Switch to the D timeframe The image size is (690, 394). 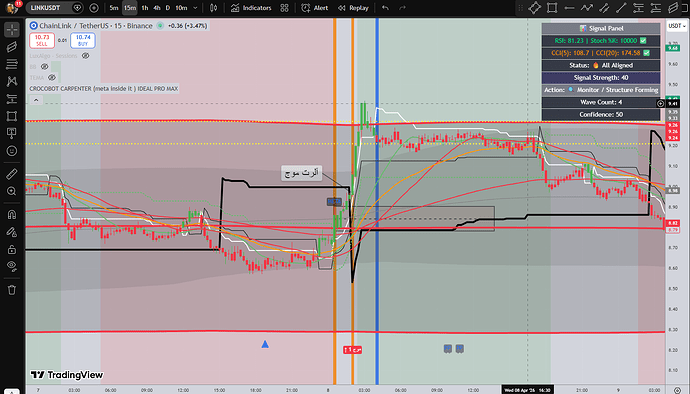[168, 8]
